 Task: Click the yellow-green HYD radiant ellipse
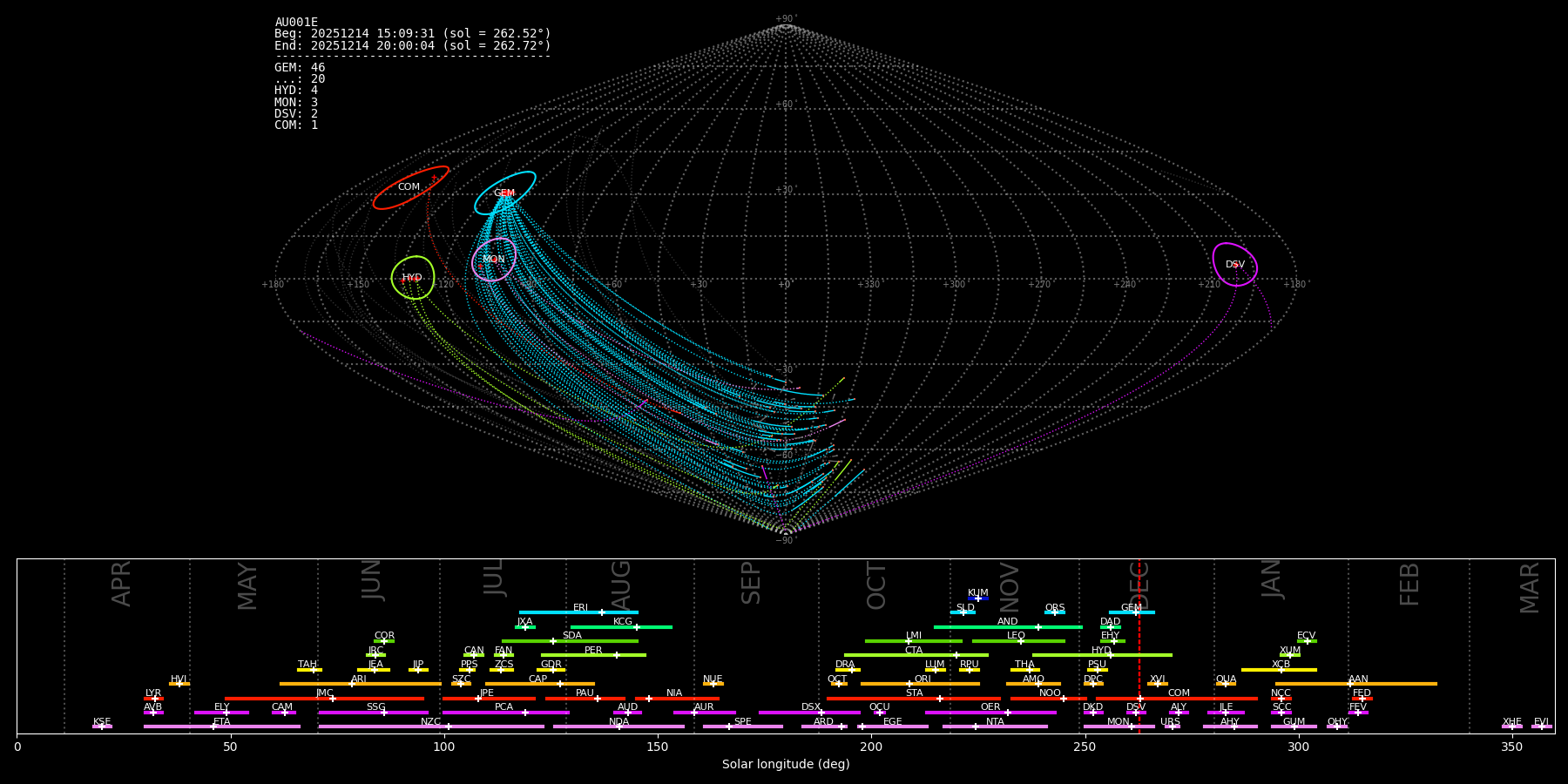(x=413, y=278)
